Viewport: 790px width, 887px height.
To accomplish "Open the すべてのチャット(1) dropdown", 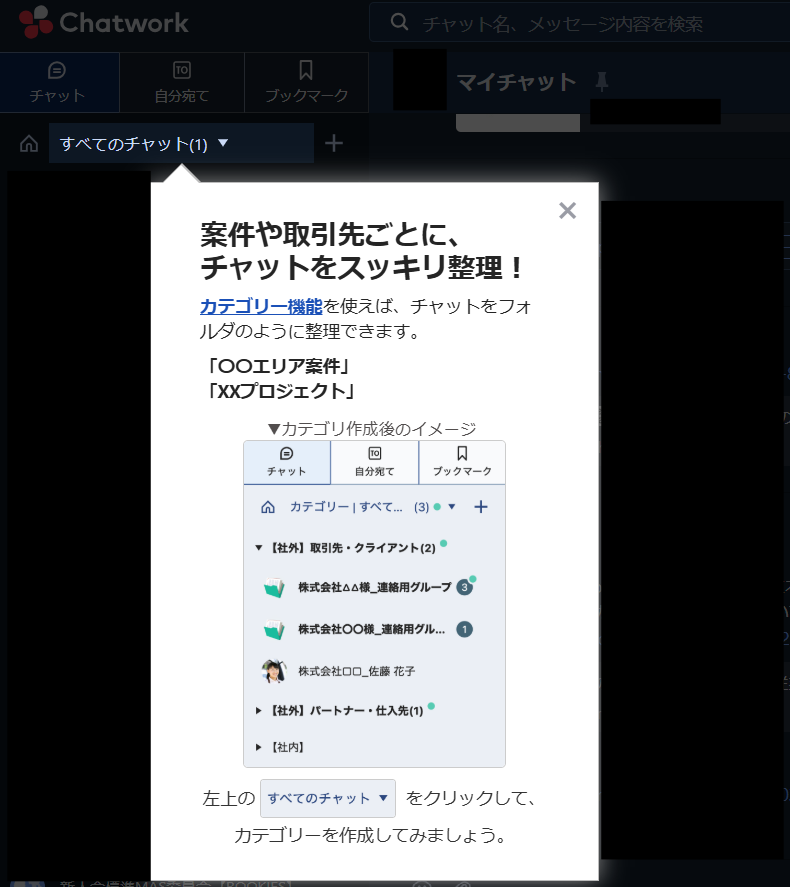I will (181, 143).
